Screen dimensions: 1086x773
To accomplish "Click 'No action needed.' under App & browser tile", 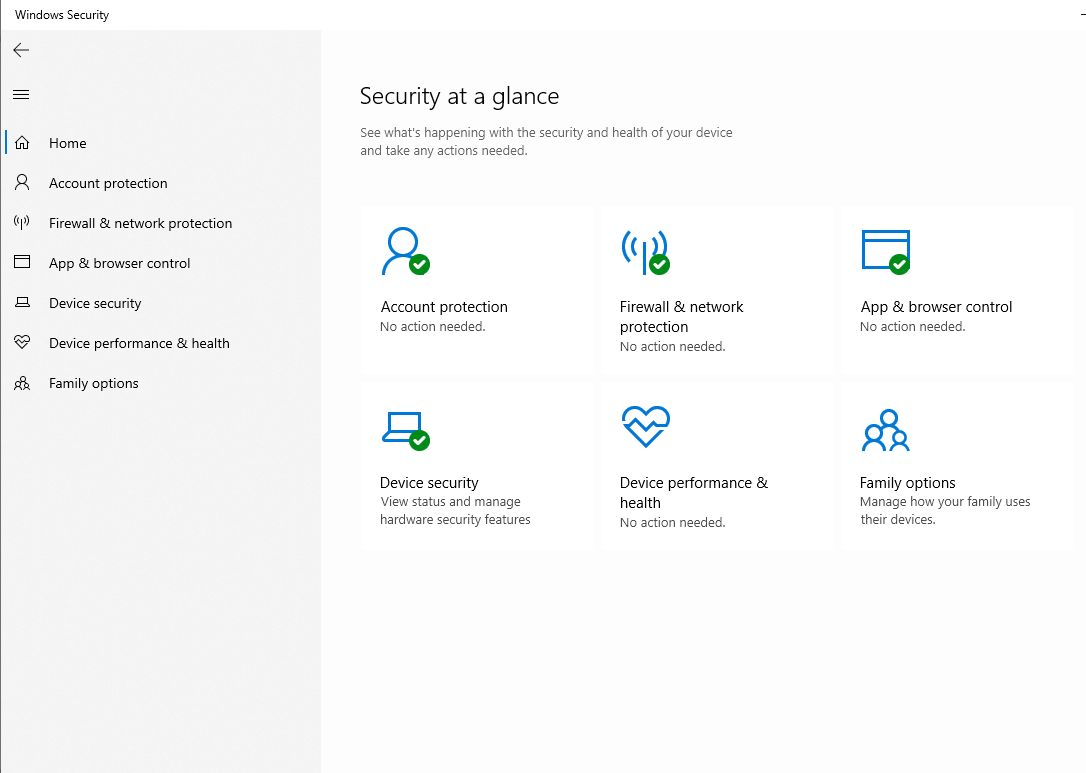I will 913,326.
